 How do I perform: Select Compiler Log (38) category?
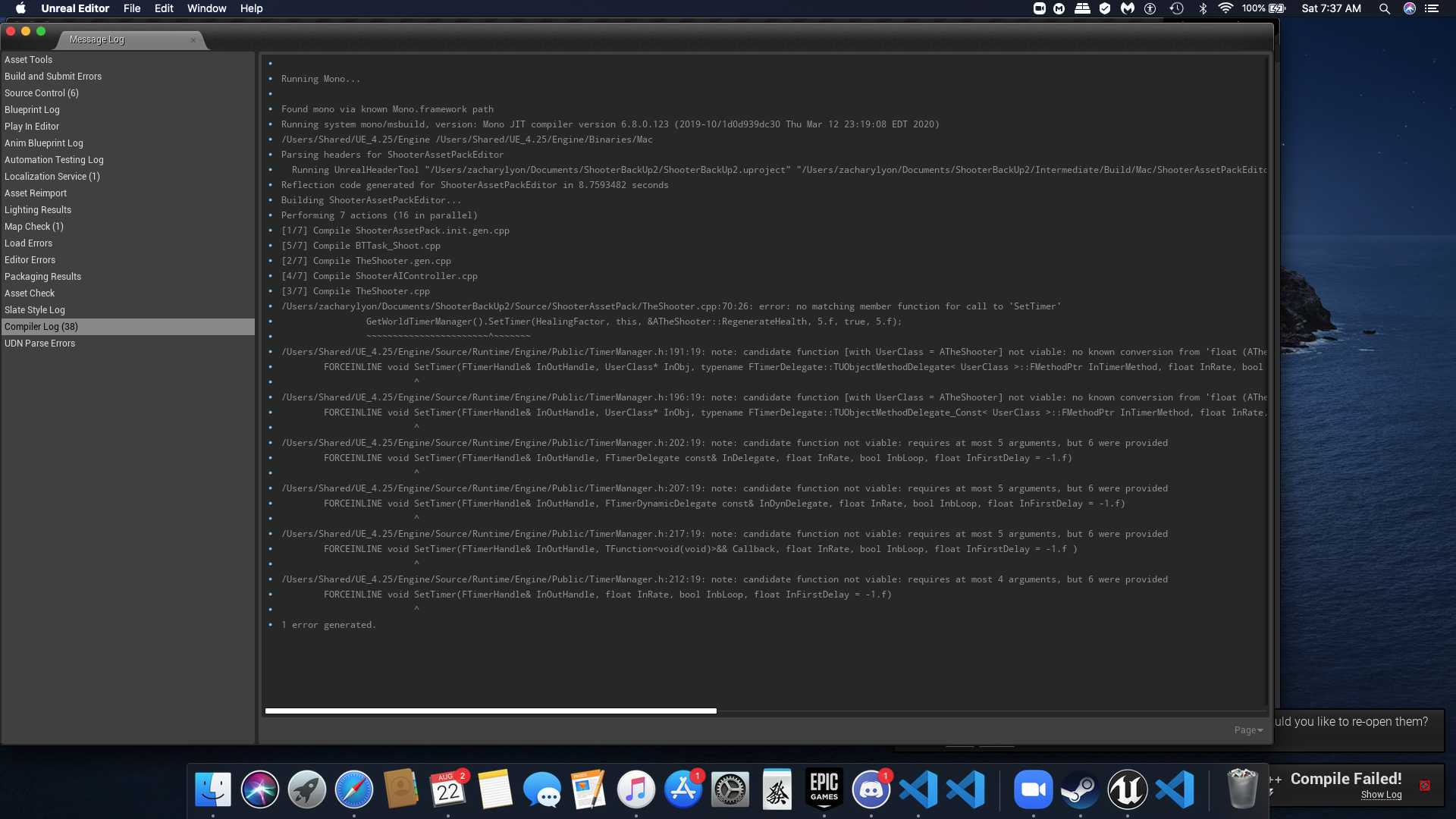click(41, 327)
